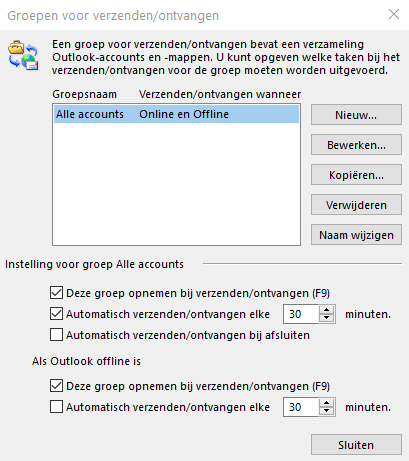This screenshot has height=461, width=409.
Task: Click Naam wijzigen button
Action: tap(356, 235)
